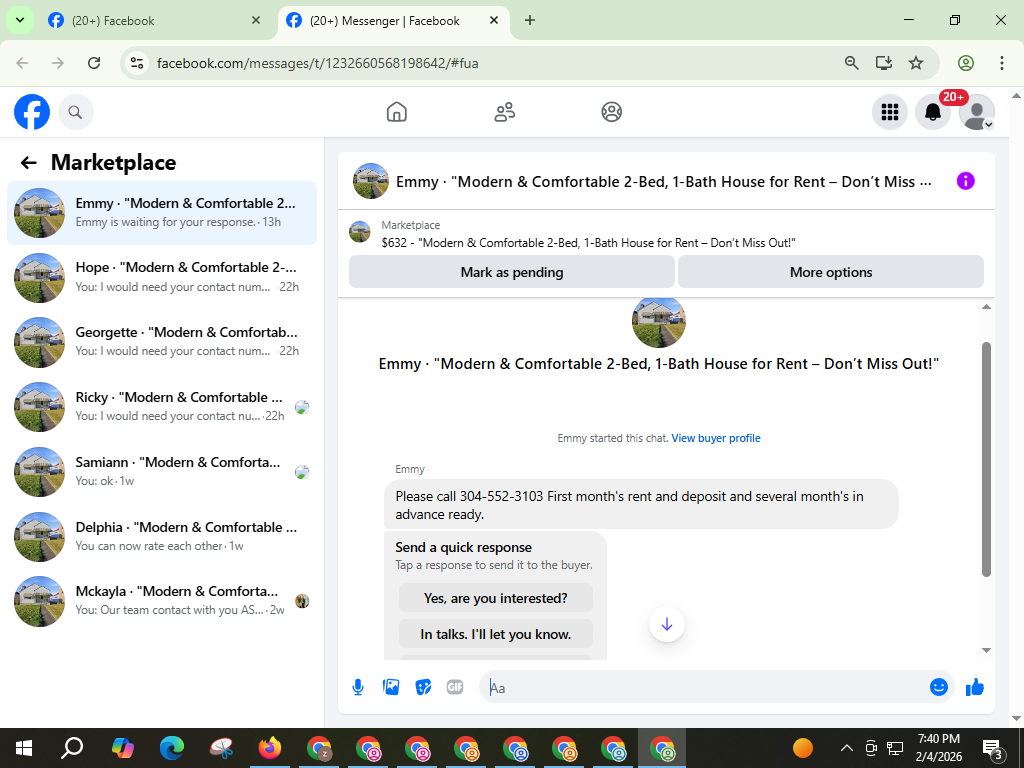Open the Friends icon in top bar
This screenshot has height=768, width=1024.
click(504, 112)
